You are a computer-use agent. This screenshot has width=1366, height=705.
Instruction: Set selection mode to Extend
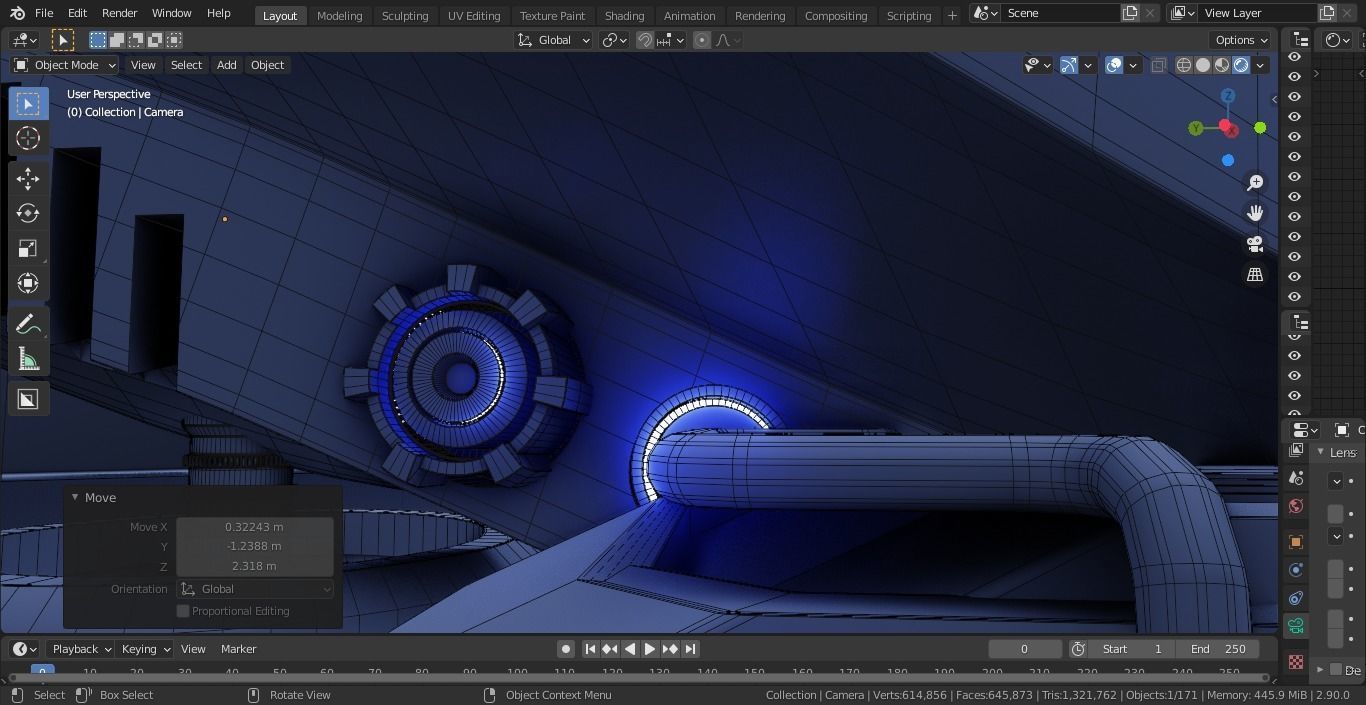117,40
